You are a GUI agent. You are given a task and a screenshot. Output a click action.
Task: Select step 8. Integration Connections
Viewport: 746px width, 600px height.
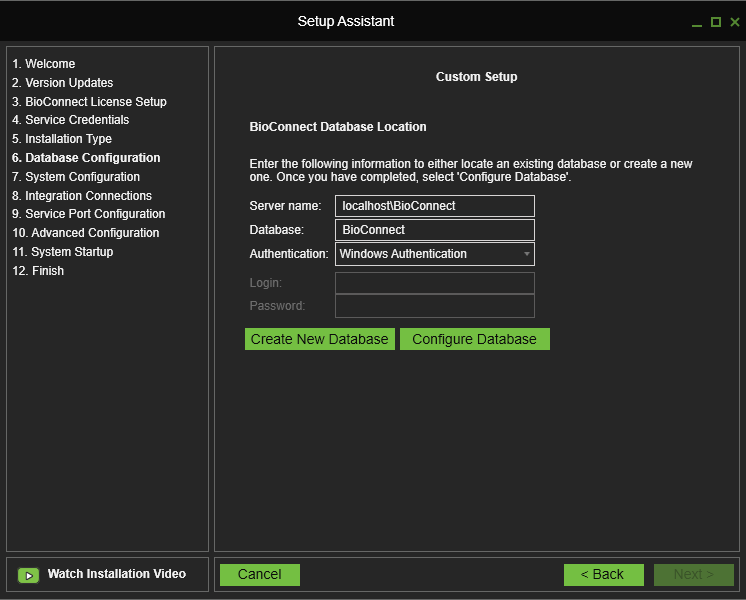pos(82,196)
